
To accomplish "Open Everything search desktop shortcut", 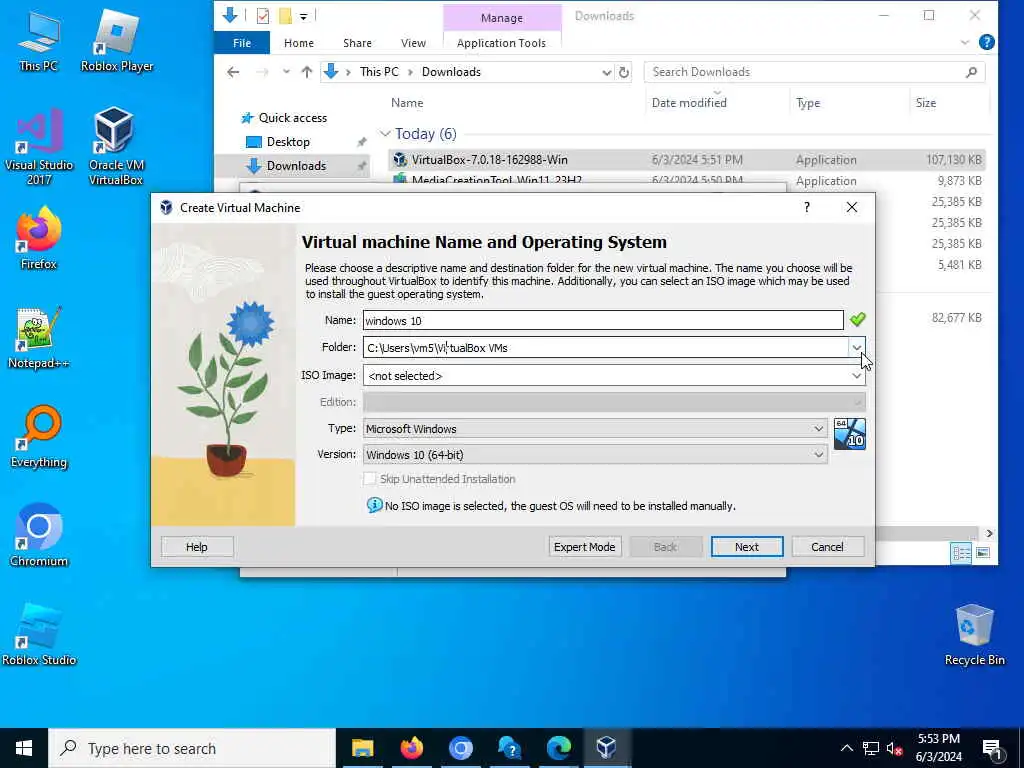I will click(x=39, y=437).
